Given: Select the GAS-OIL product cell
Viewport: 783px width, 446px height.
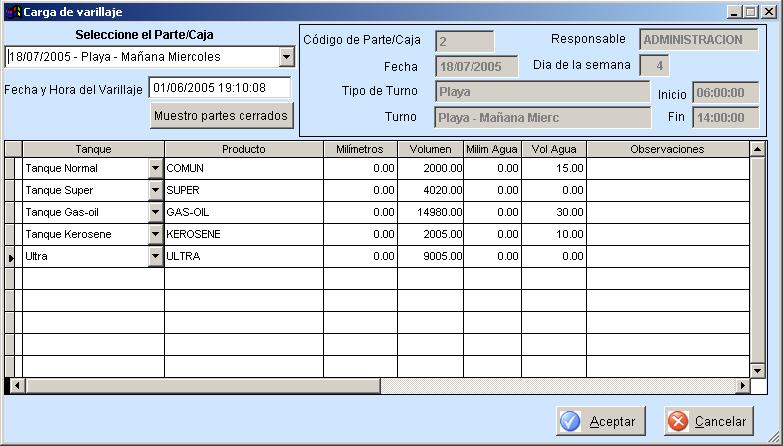Looking at the screenshot, I should tap(244, 213).
